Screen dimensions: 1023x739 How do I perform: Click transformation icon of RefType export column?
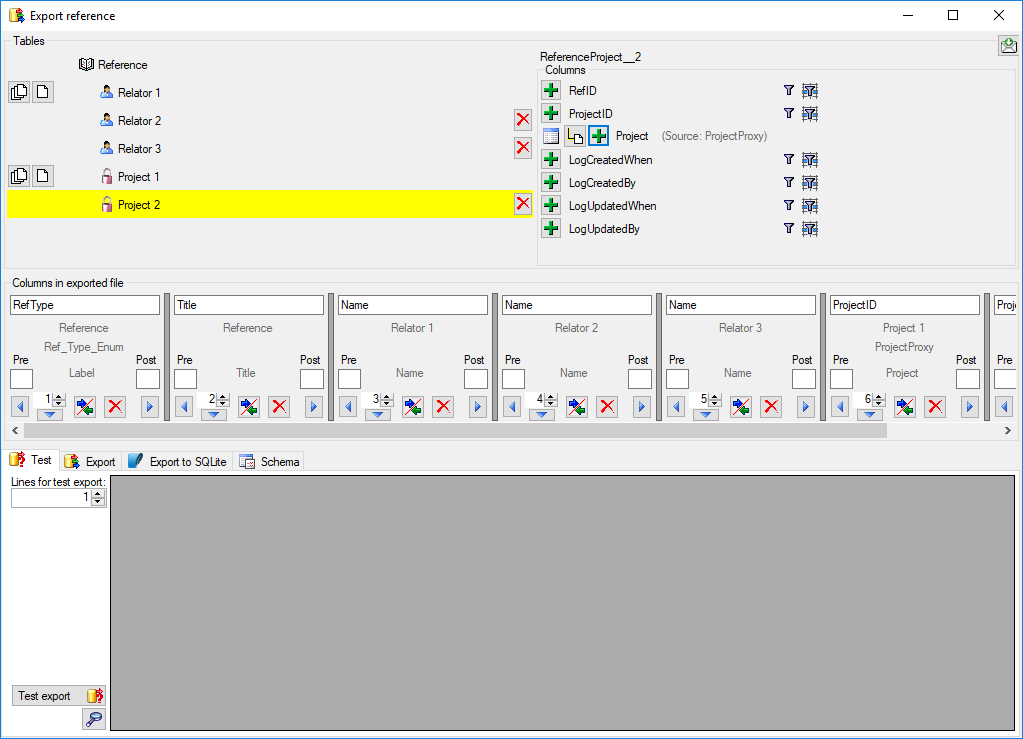click(85, 407)
